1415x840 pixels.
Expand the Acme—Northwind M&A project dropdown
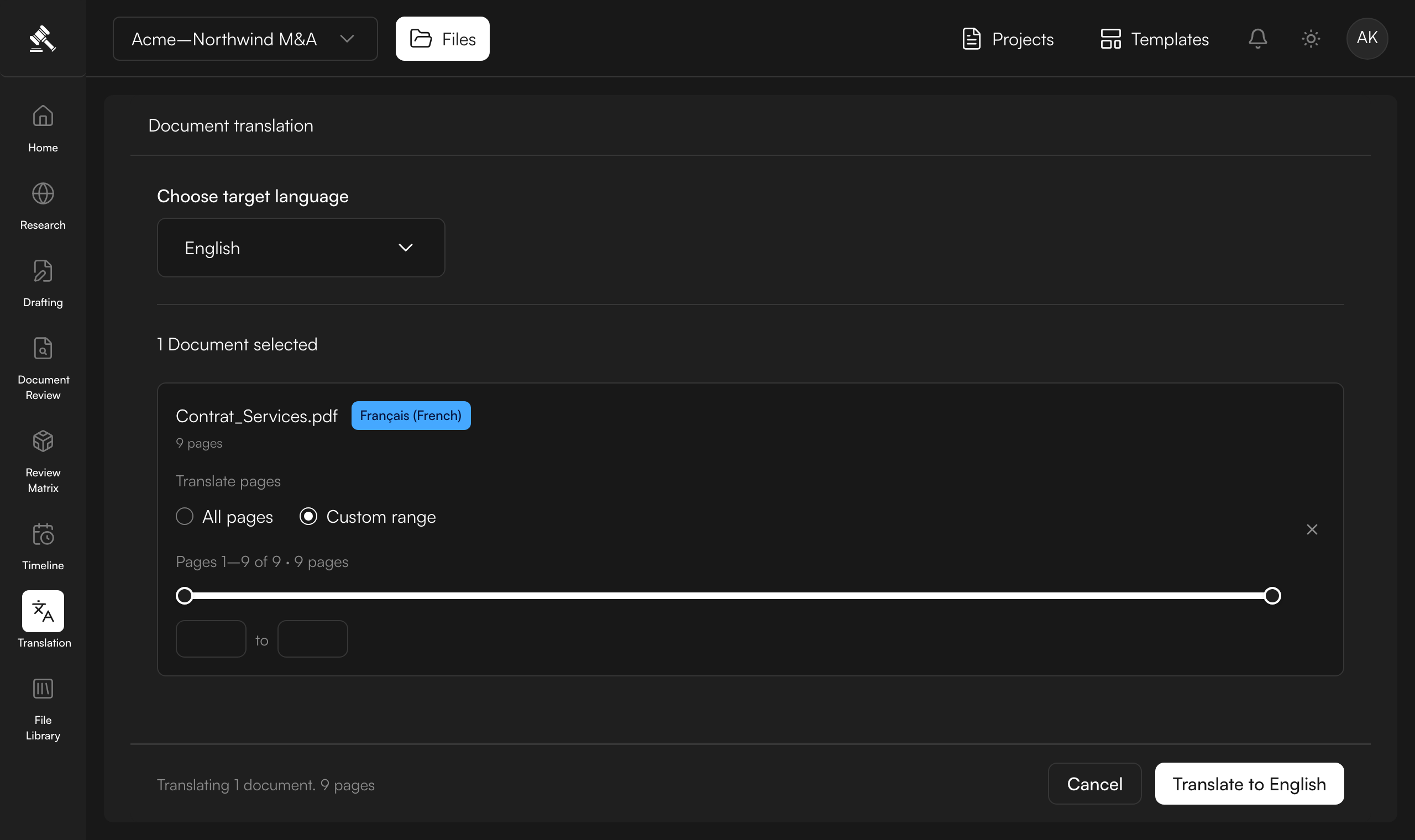[245, 39]
